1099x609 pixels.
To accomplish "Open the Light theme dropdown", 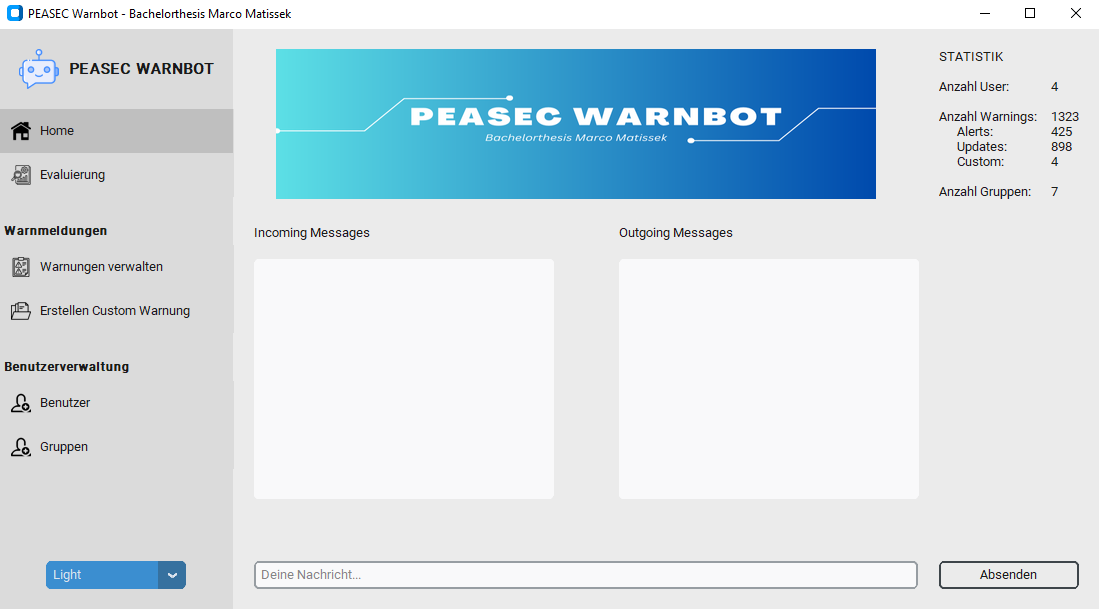I will point(116,575).
